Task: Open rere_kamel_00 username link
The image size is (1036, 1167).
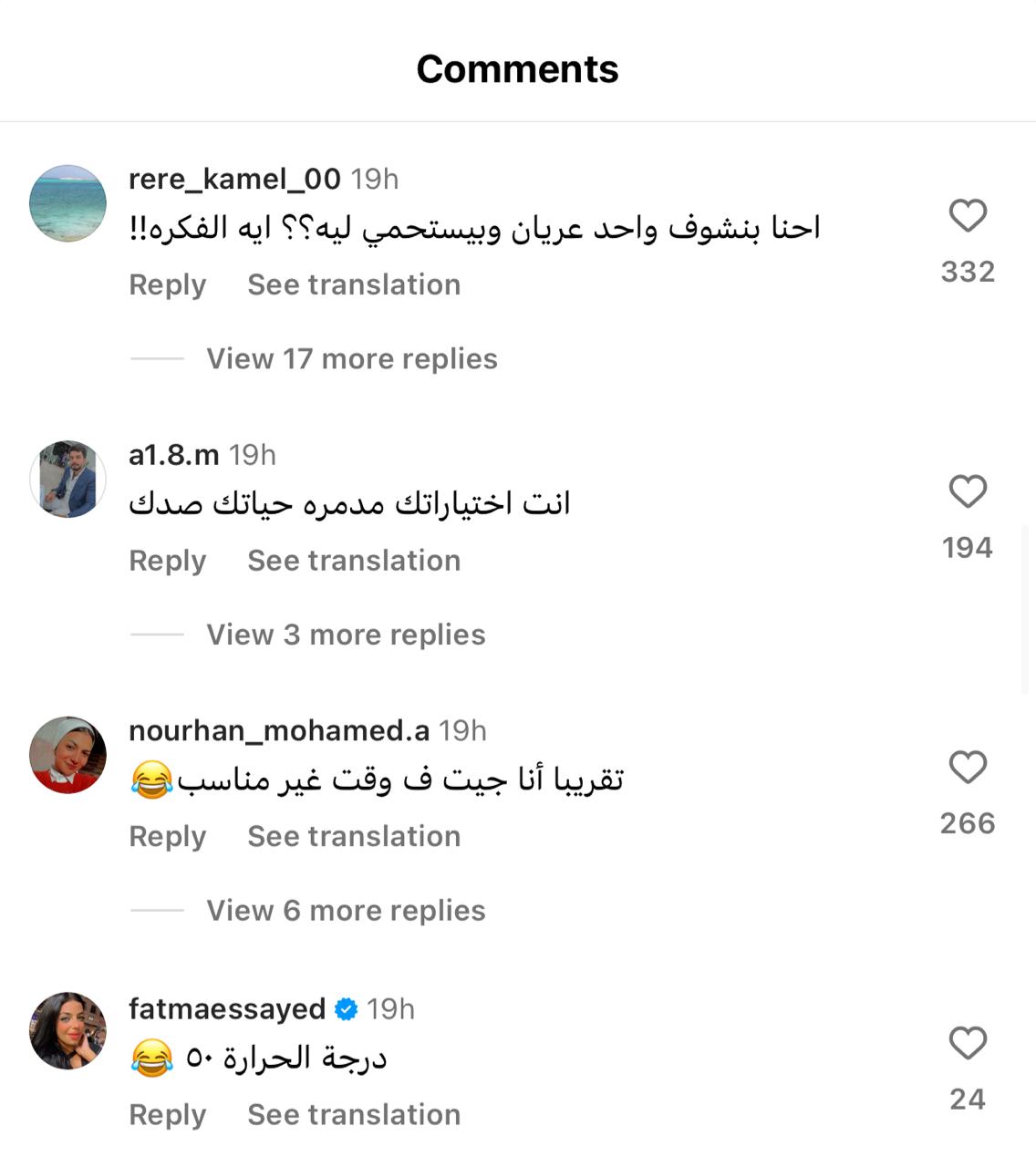Action: pos(234,179)
